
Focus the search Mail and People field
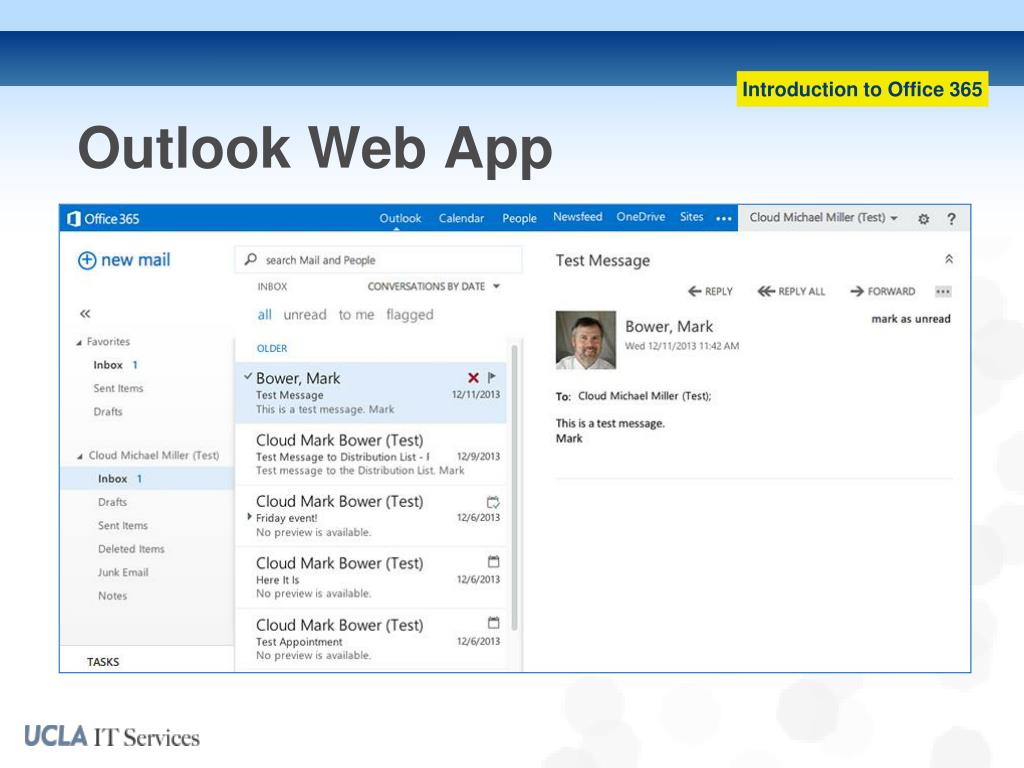click(378, 260)
